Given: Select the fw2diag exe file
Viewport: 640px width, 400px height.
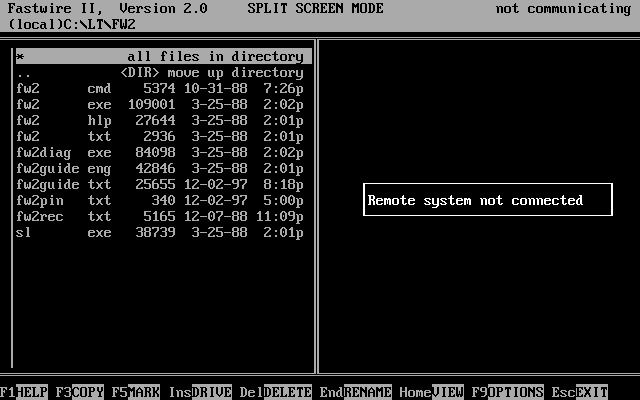Looking at the screenshot, I should click(160, 153).
